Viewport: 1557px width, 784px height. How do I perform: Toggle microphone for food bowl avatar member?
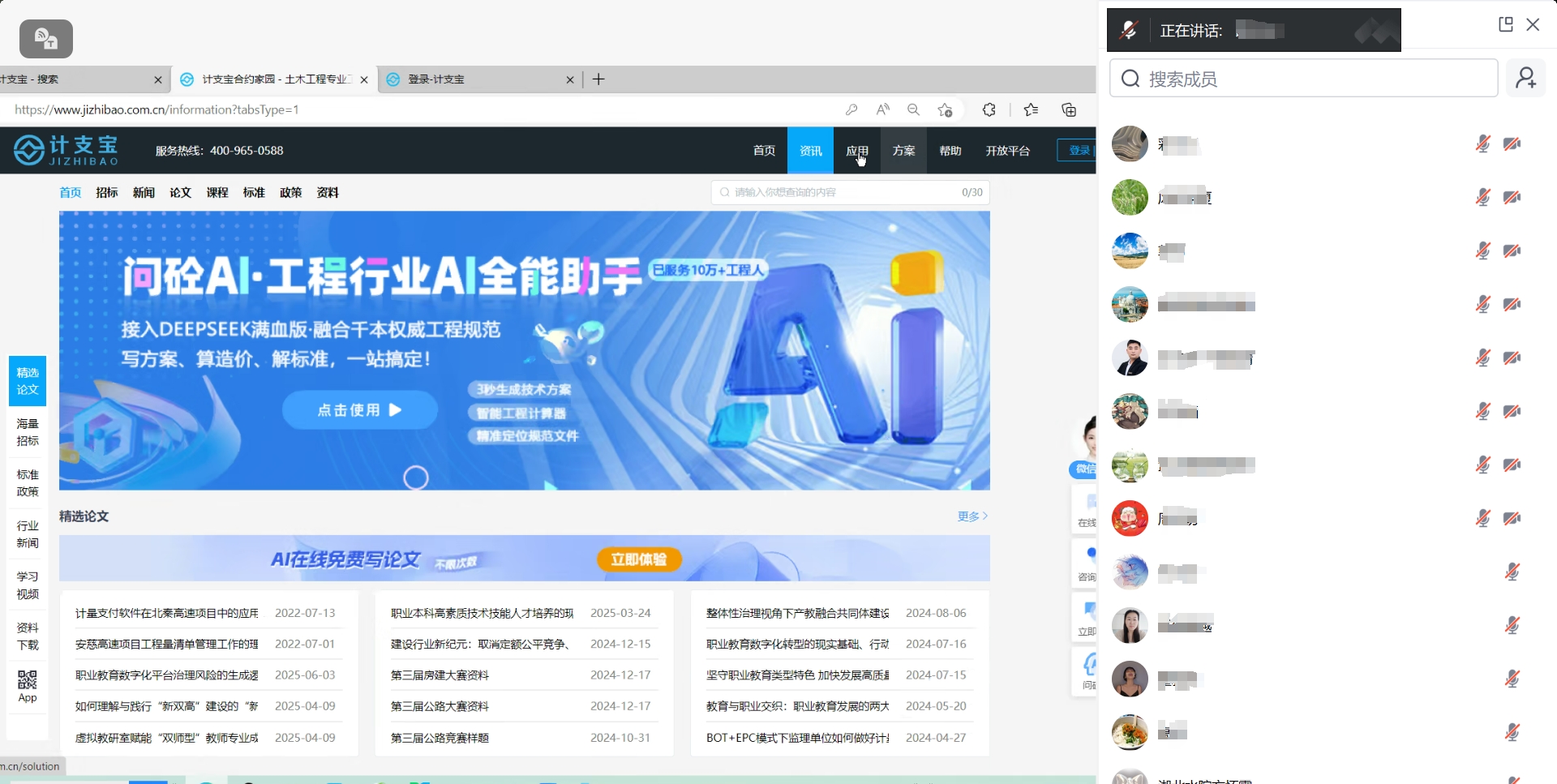click(x=1512, y=732)
